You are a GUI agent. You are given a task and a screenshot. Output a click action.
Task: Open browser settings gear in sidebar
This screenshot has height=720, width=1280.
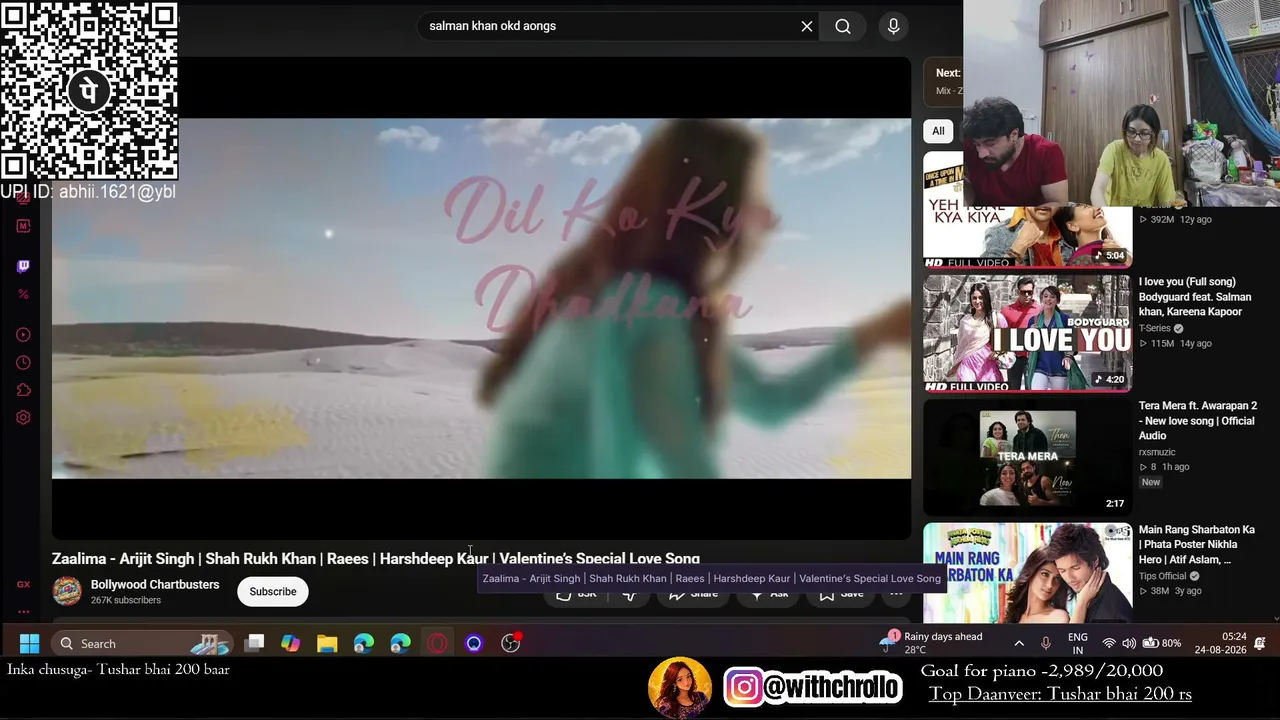[x=23, y=418]
